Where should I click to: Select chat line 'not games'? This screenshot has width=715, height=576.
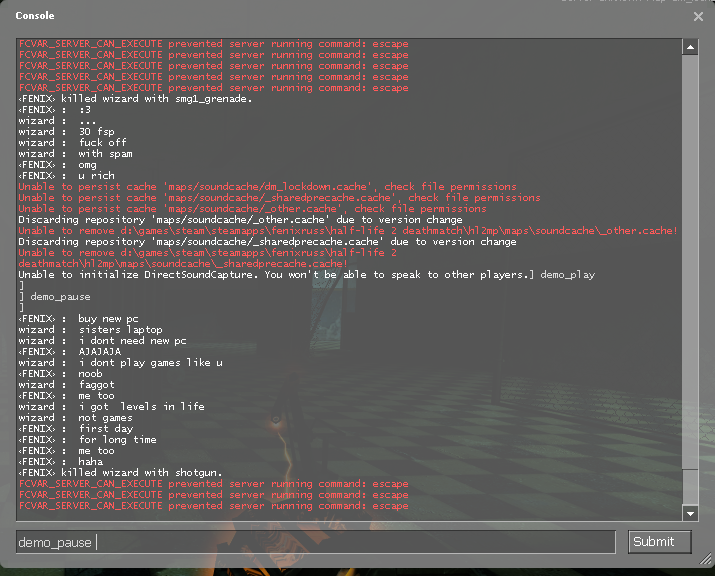(75, 418)
